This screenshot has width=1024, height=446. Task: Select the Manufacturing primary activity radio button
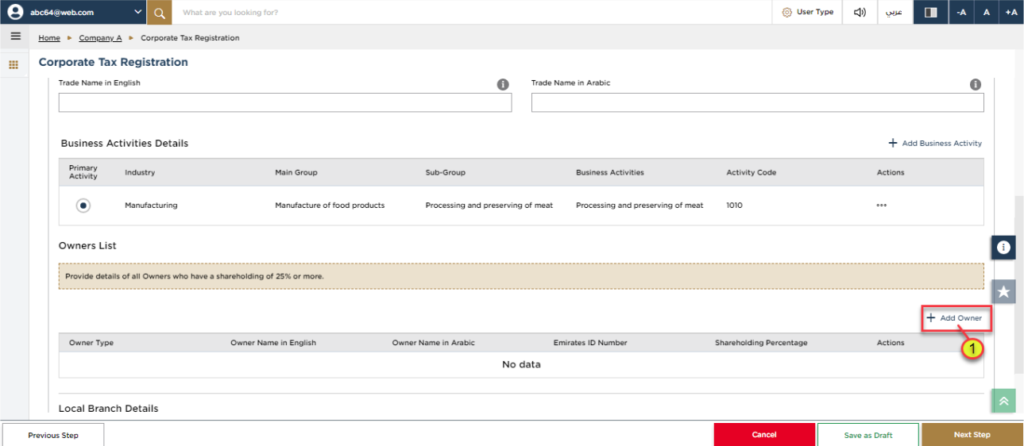[83, 205]
